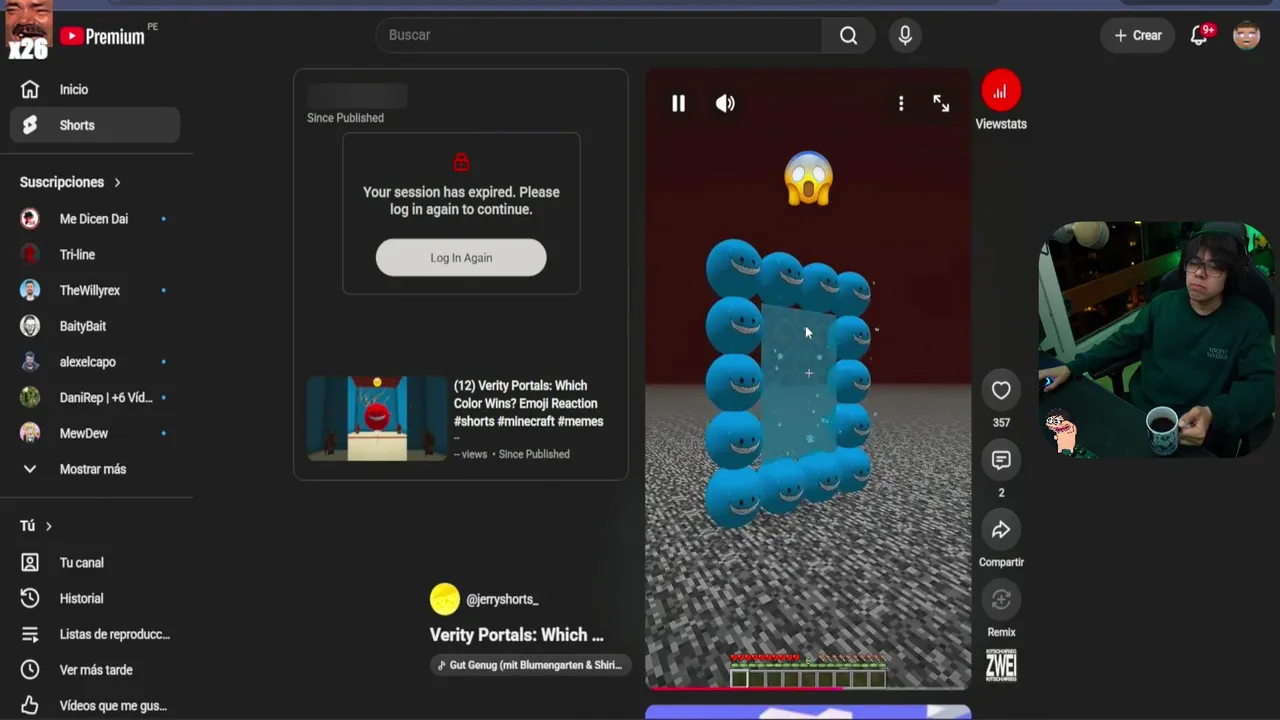The width and height of the screenshot is (1280, 720).
Task: Open the sound's ZWEI album thumbnail
Action: coord(1001,666)
